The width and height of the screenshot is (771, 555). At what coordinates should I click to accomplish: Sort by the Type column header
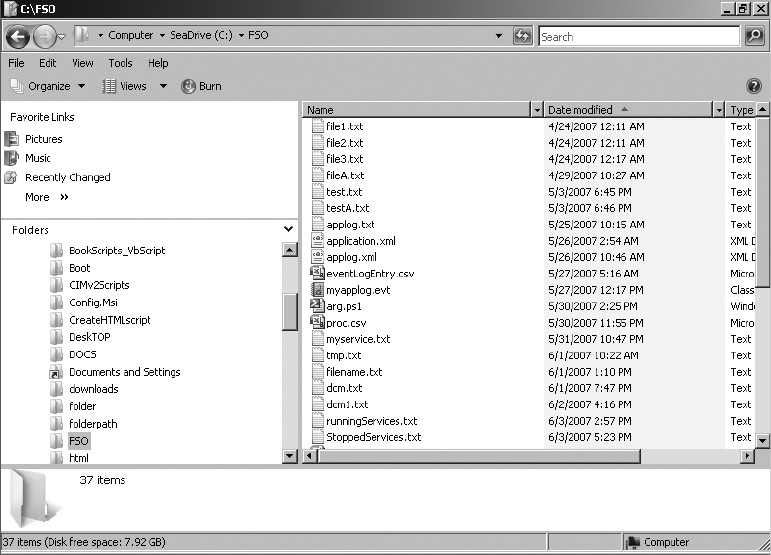[741, 110]
